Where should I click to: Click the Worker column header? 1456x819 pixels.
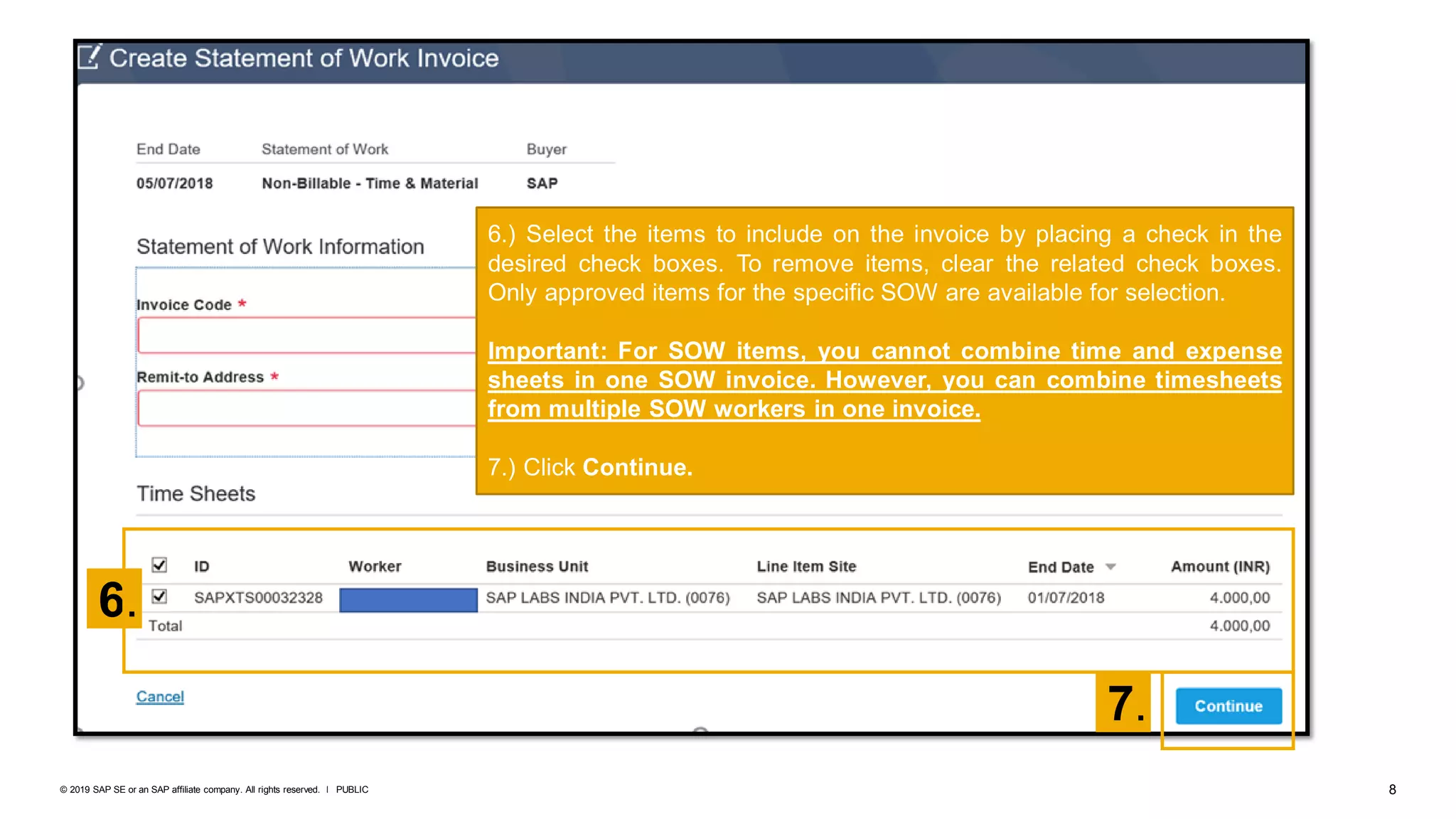tap(375, 567)
